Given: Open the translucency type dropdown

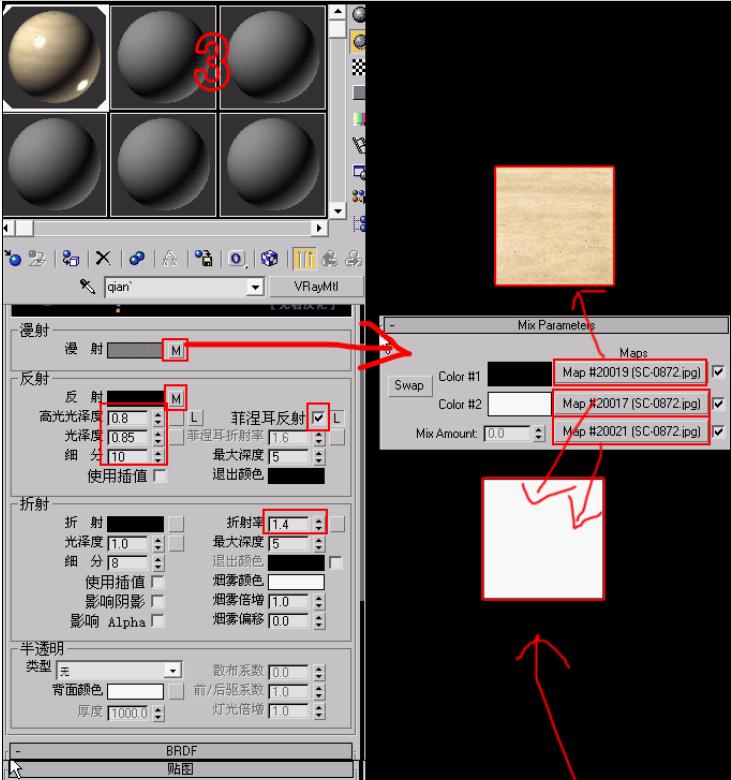Looking at the screenshot, I should pyautogui.click(x=173, y=669).
